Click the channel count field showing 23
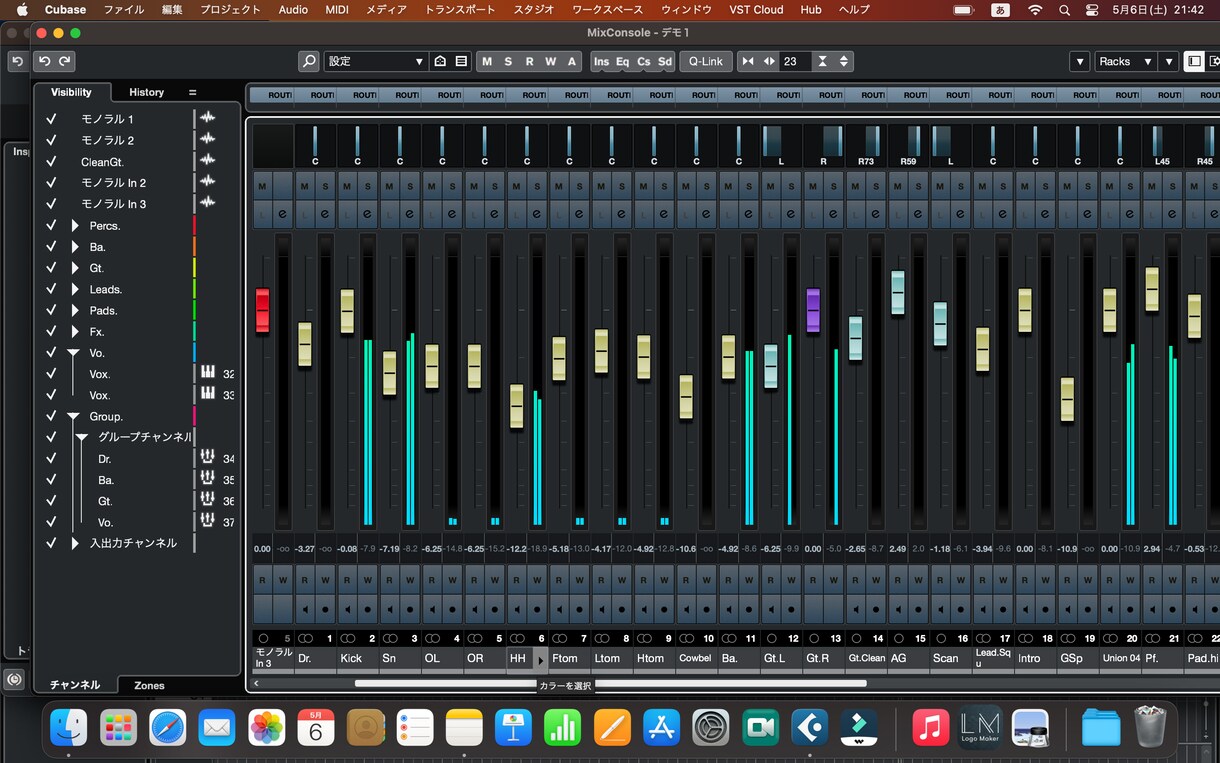Screen dimensions: 1220x763 point(796,61)
